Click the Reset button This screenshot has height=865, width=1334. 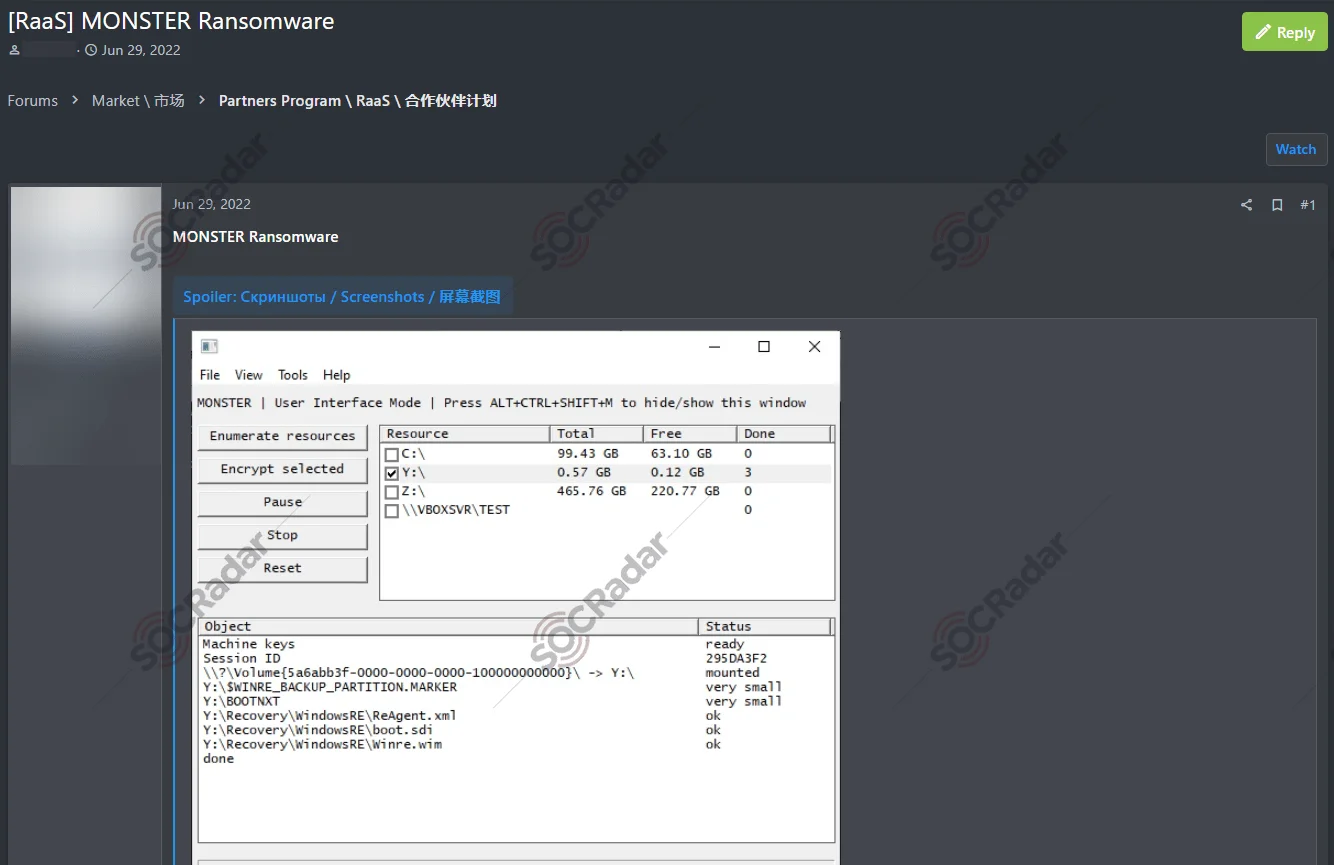point(282,568)
